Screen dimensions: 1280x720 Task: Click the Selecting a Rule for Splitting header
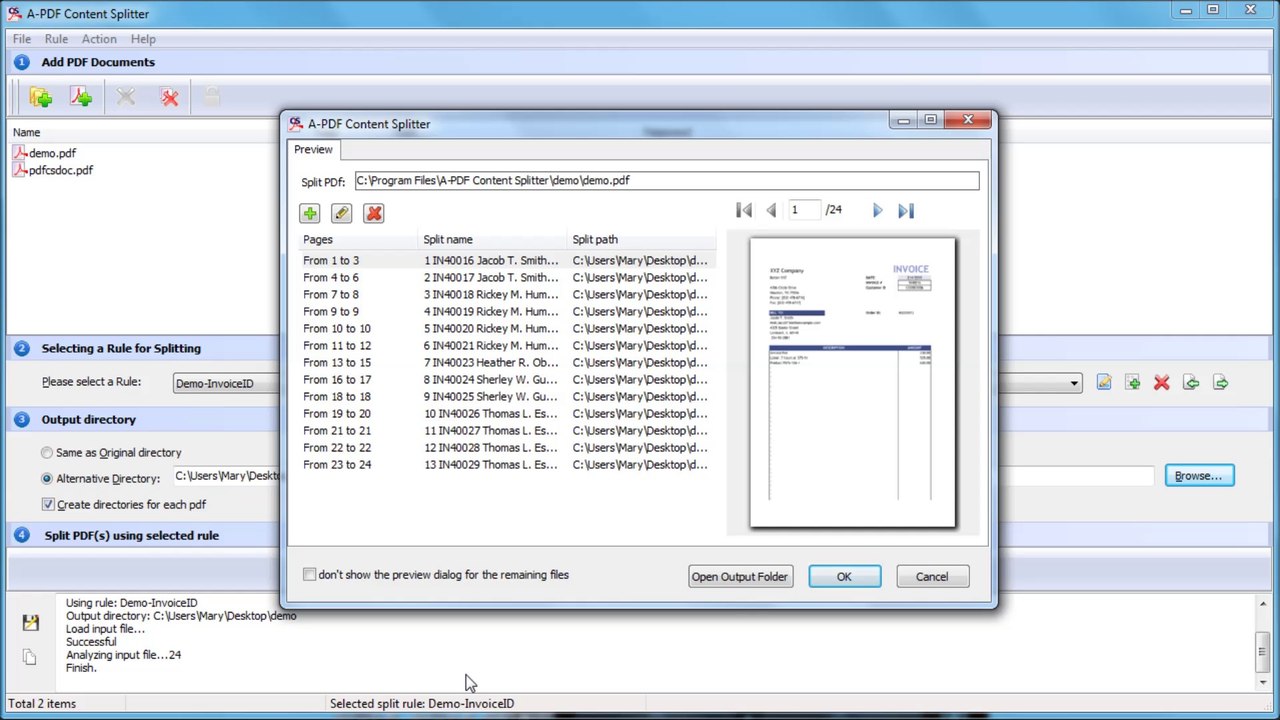(x=121, y=348)
